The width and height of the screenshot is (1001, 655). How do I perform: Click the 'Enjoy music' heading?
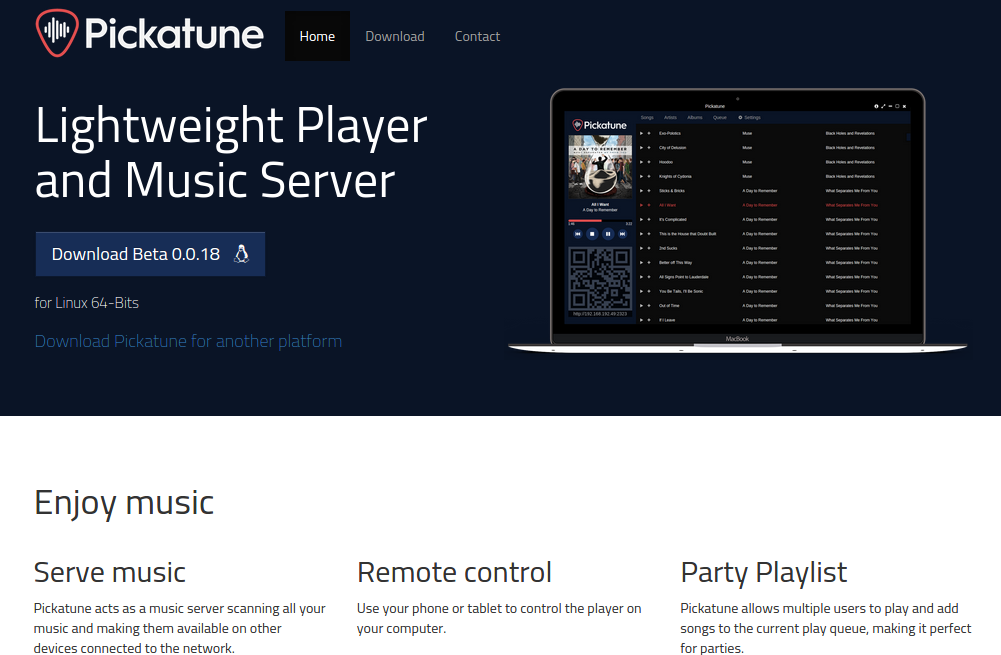pyautogui.click(x=124, y=502)
